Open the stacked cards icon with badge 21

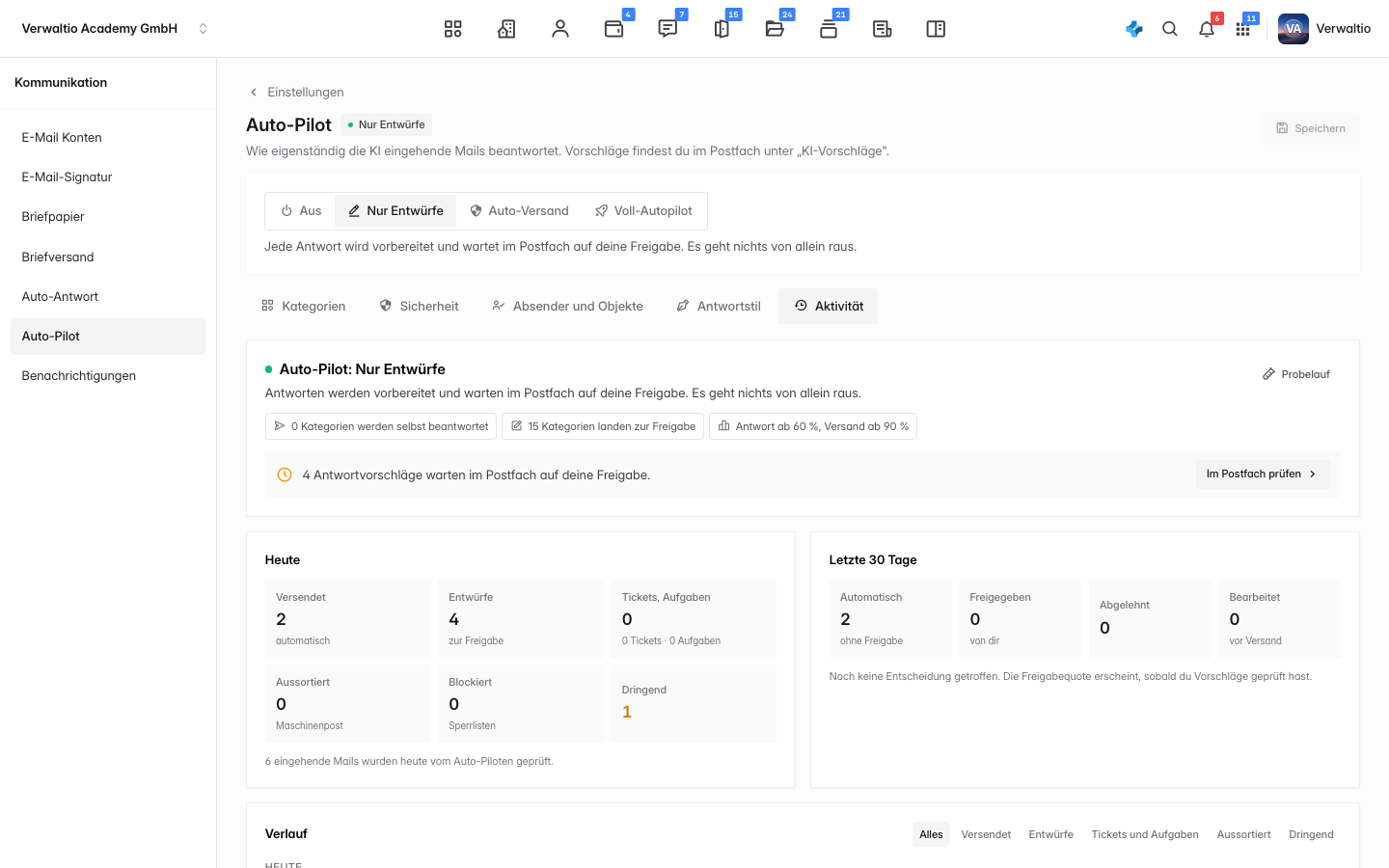click(829, 29)
